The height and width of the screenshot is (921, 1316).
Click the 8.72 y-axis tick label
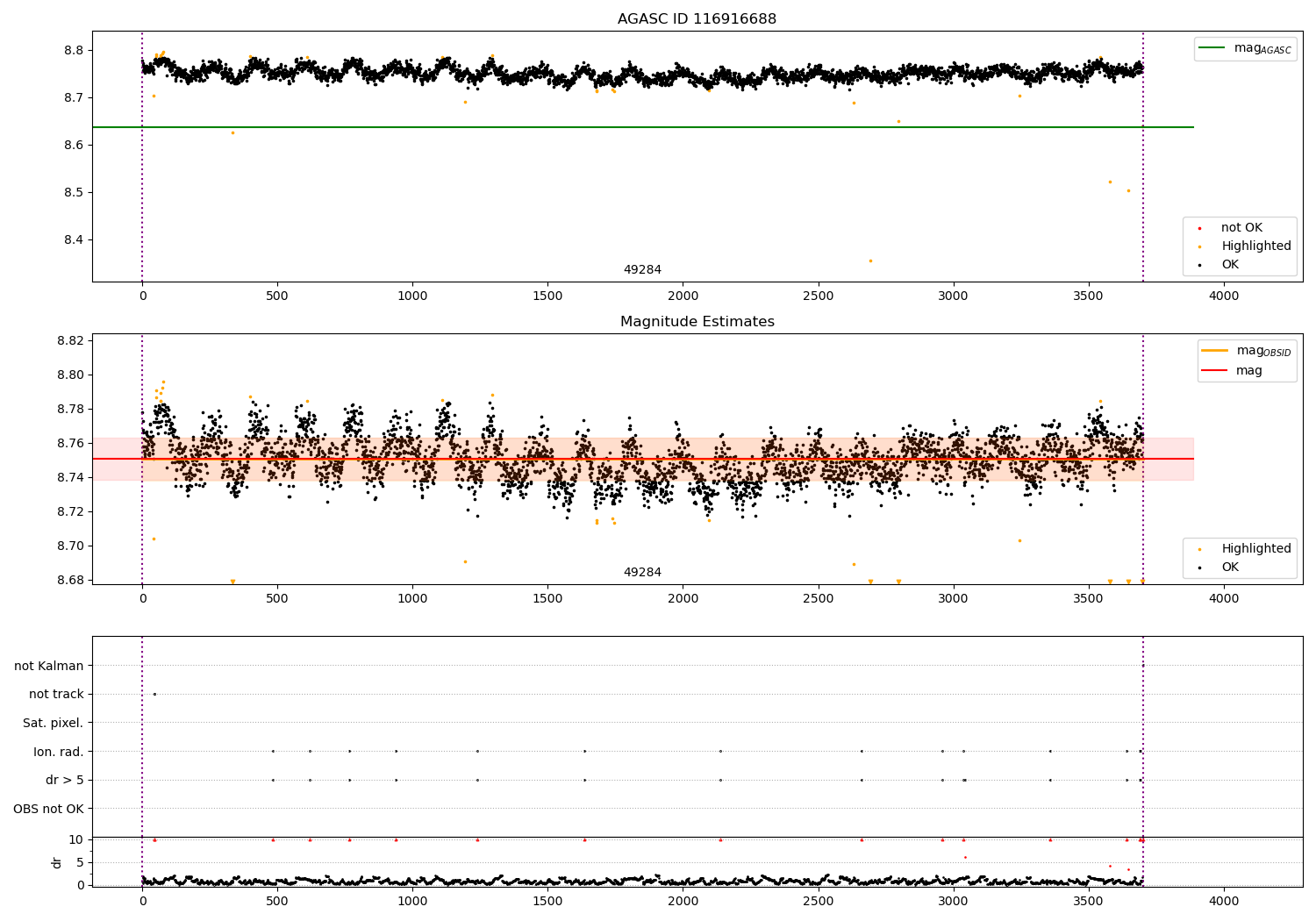[71, 511]
